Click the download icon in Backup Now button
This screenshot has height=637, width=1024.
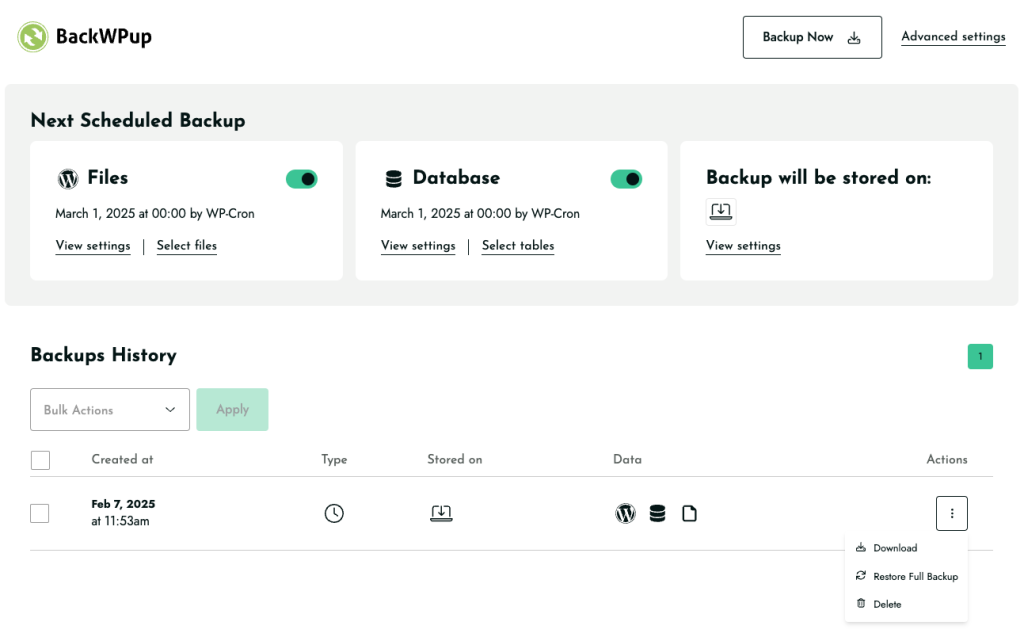[x=853, y=36]
